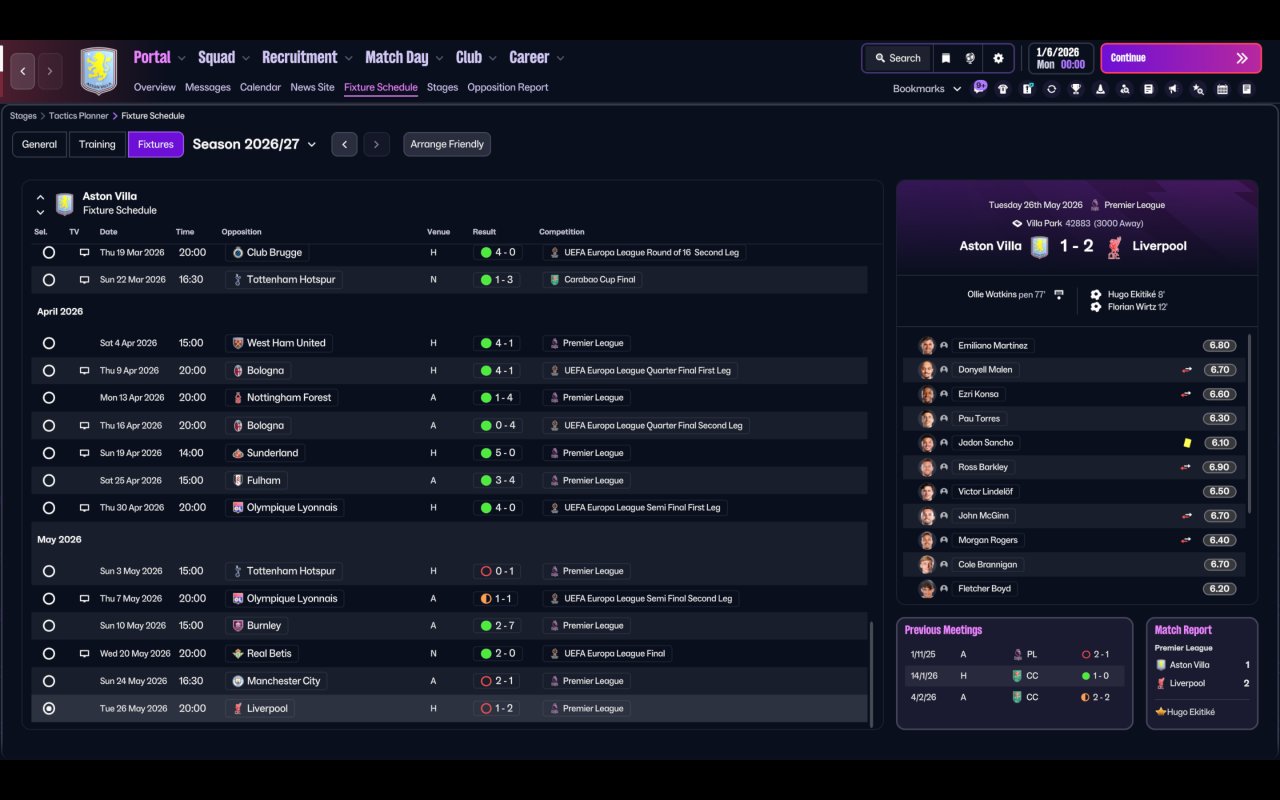The image size is (1280, 800).
Task: Open the 9+ notifications speech bubble
Action: 980,87
